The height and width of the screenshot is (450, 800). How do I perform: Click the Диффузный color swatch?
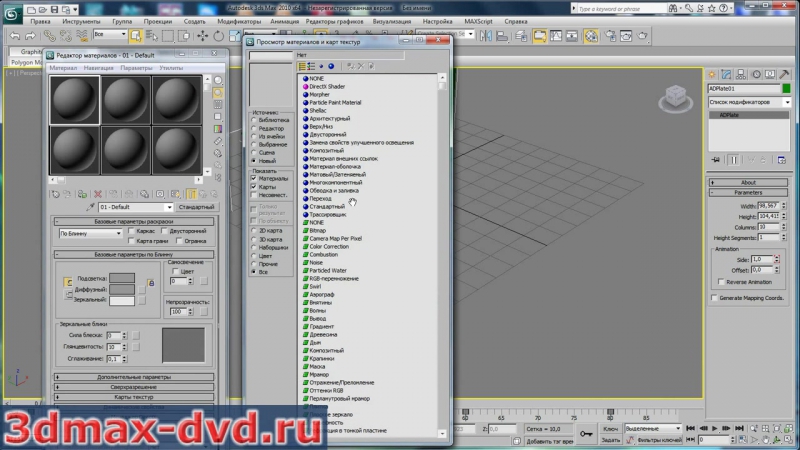pos(122,289)
